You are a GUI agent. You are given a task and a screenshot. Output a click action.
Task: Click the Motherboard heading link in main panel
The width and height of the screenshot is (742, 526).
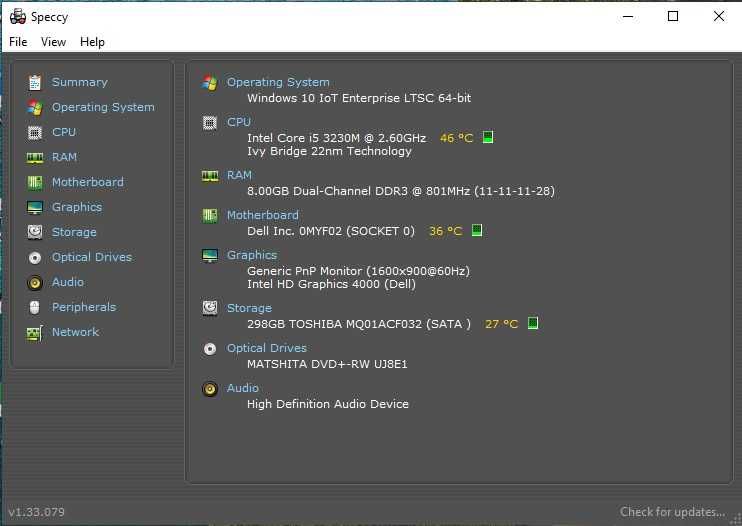[263, 215]
